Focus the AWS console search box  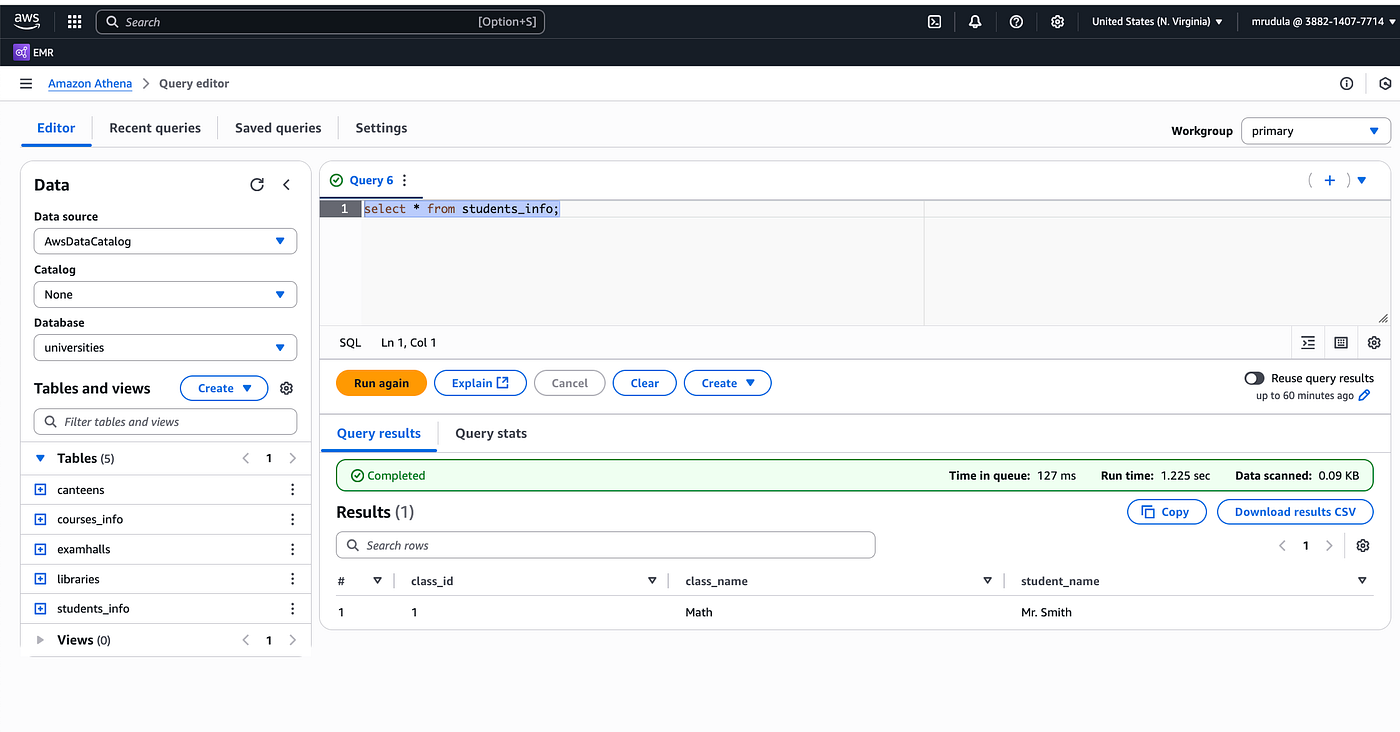pyautogui.click(x=320, y=22)
